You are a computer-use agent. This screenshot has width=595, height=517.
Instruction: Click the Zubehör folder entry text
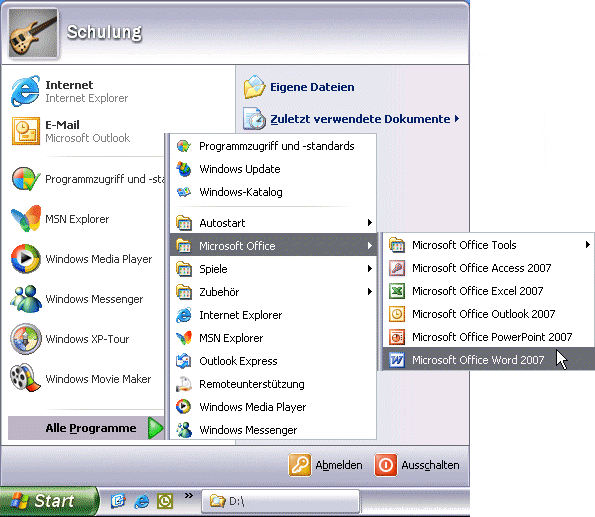click(x=219, y=292)
